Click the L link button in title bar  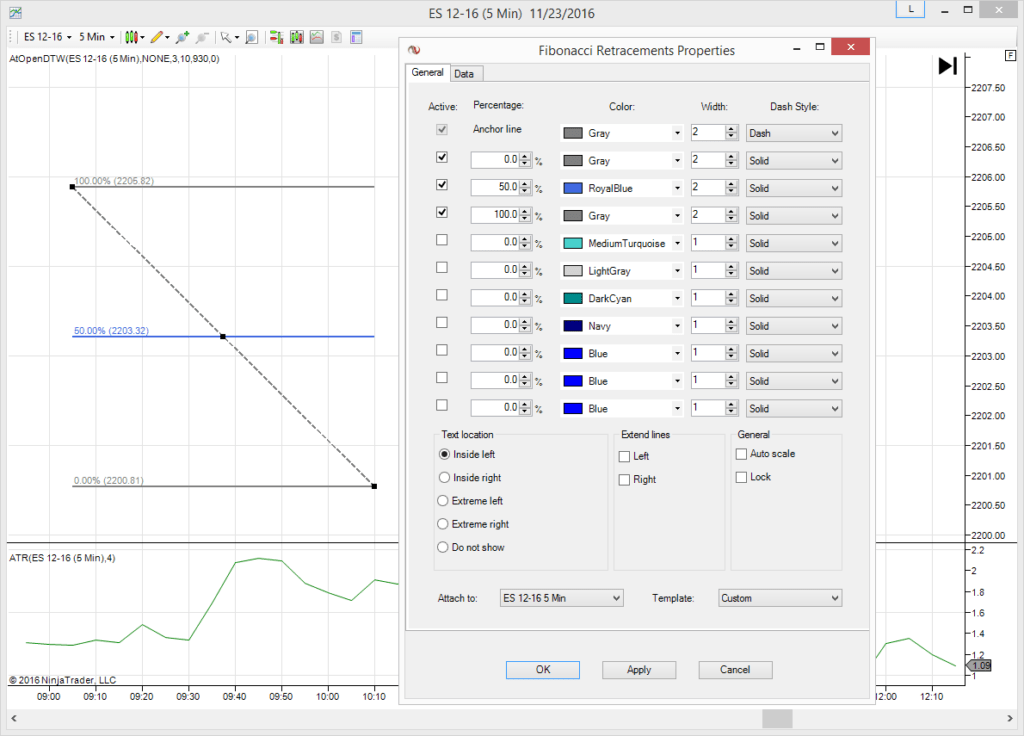[x=910, y=9]
